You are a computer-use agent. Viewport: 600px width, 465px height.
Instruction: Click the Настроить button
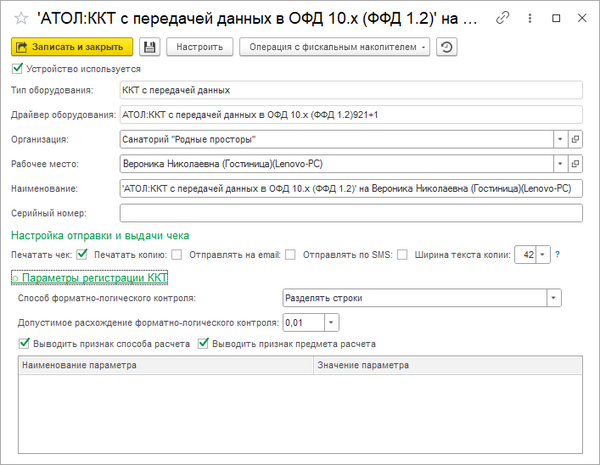[x=199, y=47]
